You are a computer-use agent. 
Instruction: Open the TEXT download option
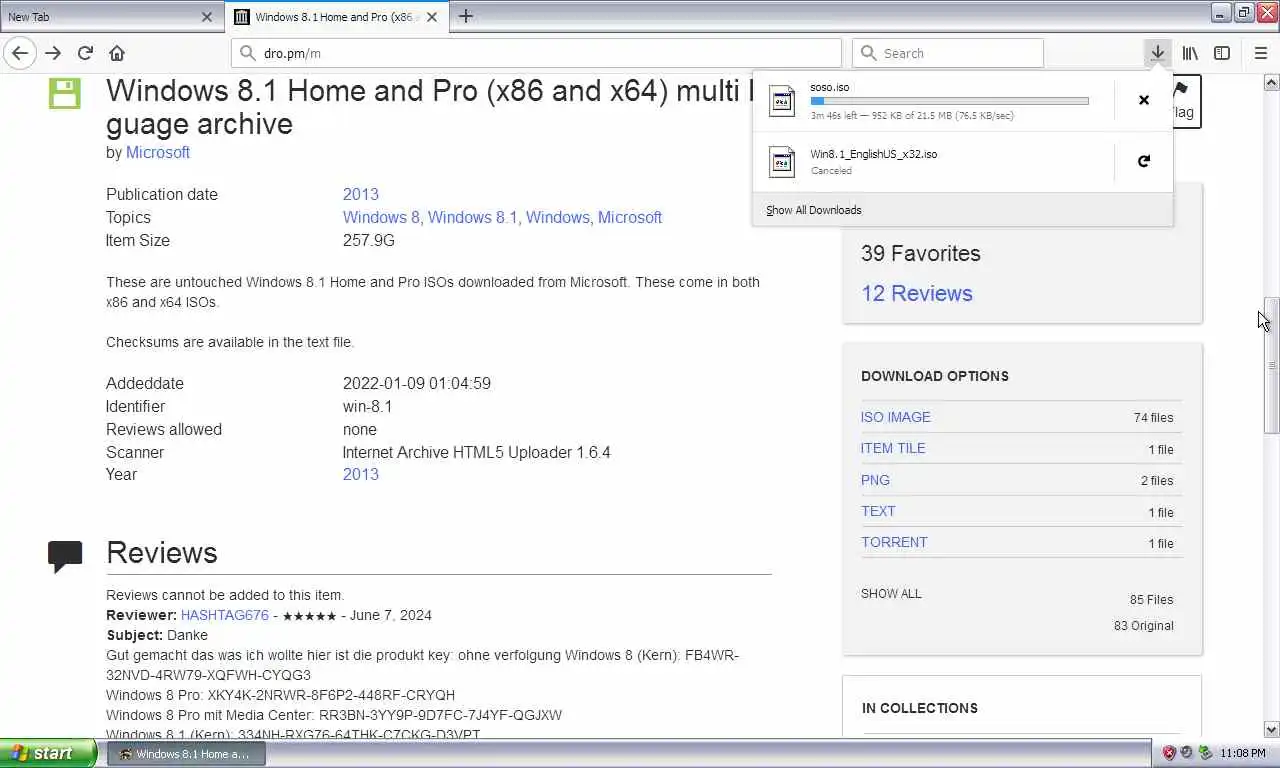pos(878,511)
